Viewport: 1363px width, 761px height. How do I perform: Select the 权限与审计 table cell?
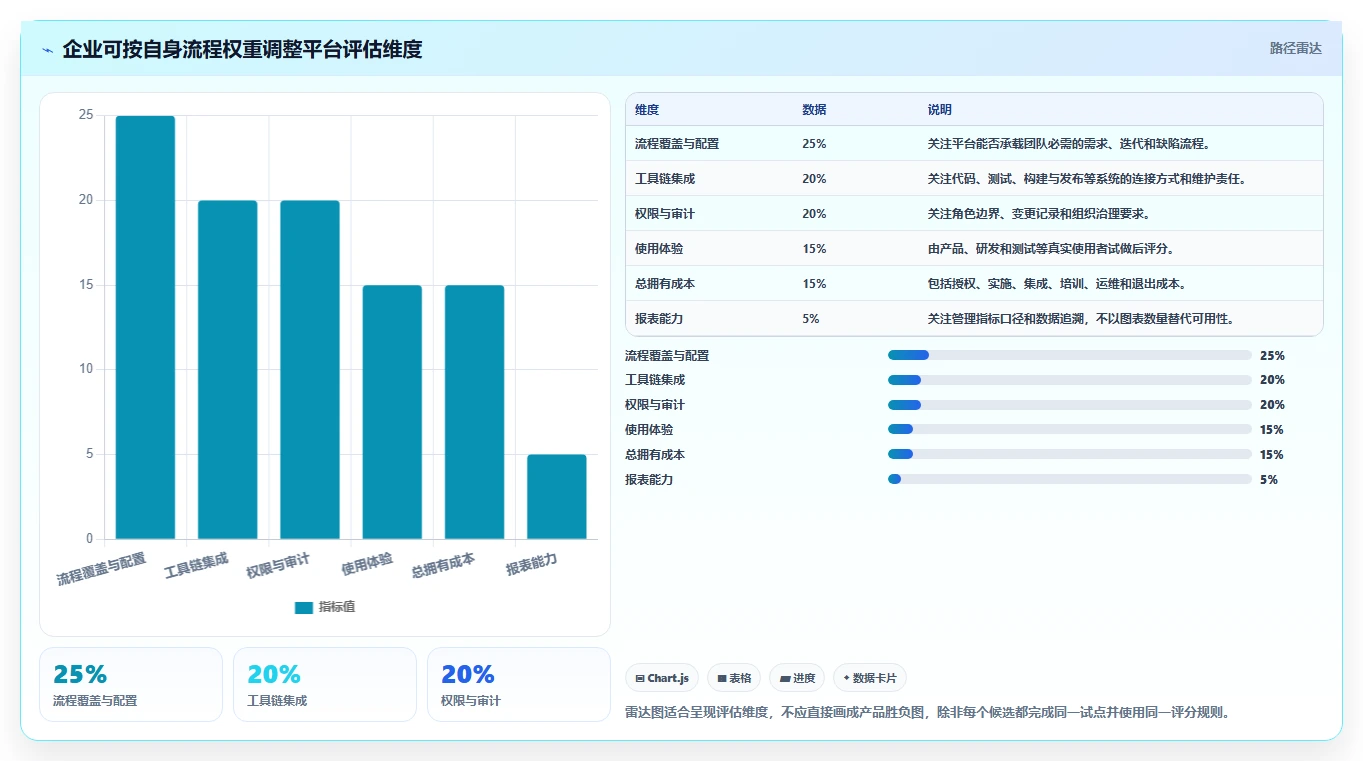[665, 214]
